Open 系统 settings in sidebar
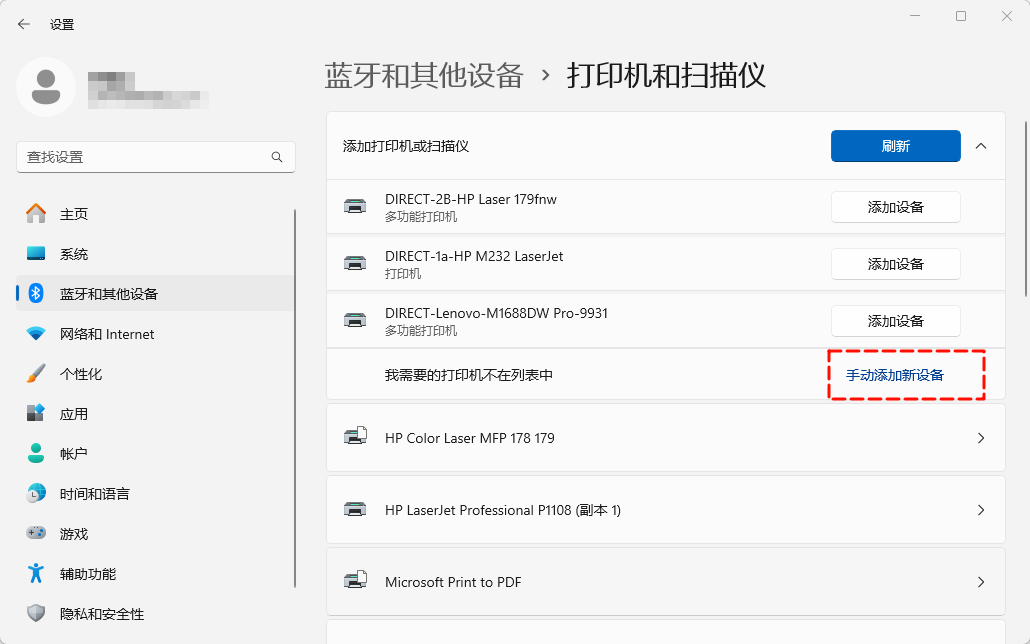Image resolution: width=1030 pixels, height=644 pixels. (74, 254)
